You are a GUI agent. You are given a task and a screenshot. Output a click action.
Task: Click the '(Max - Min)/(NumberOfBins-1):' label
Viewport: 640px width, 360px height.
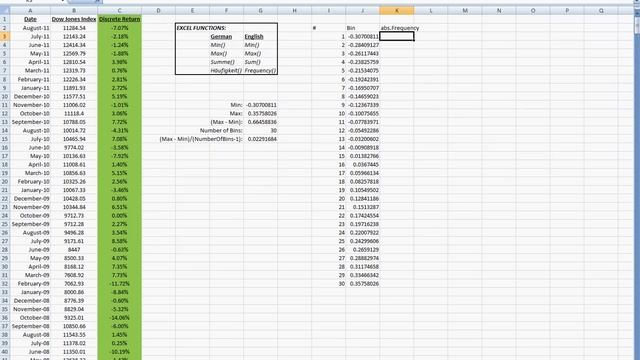pyautogui.click(x=201, y=139)
